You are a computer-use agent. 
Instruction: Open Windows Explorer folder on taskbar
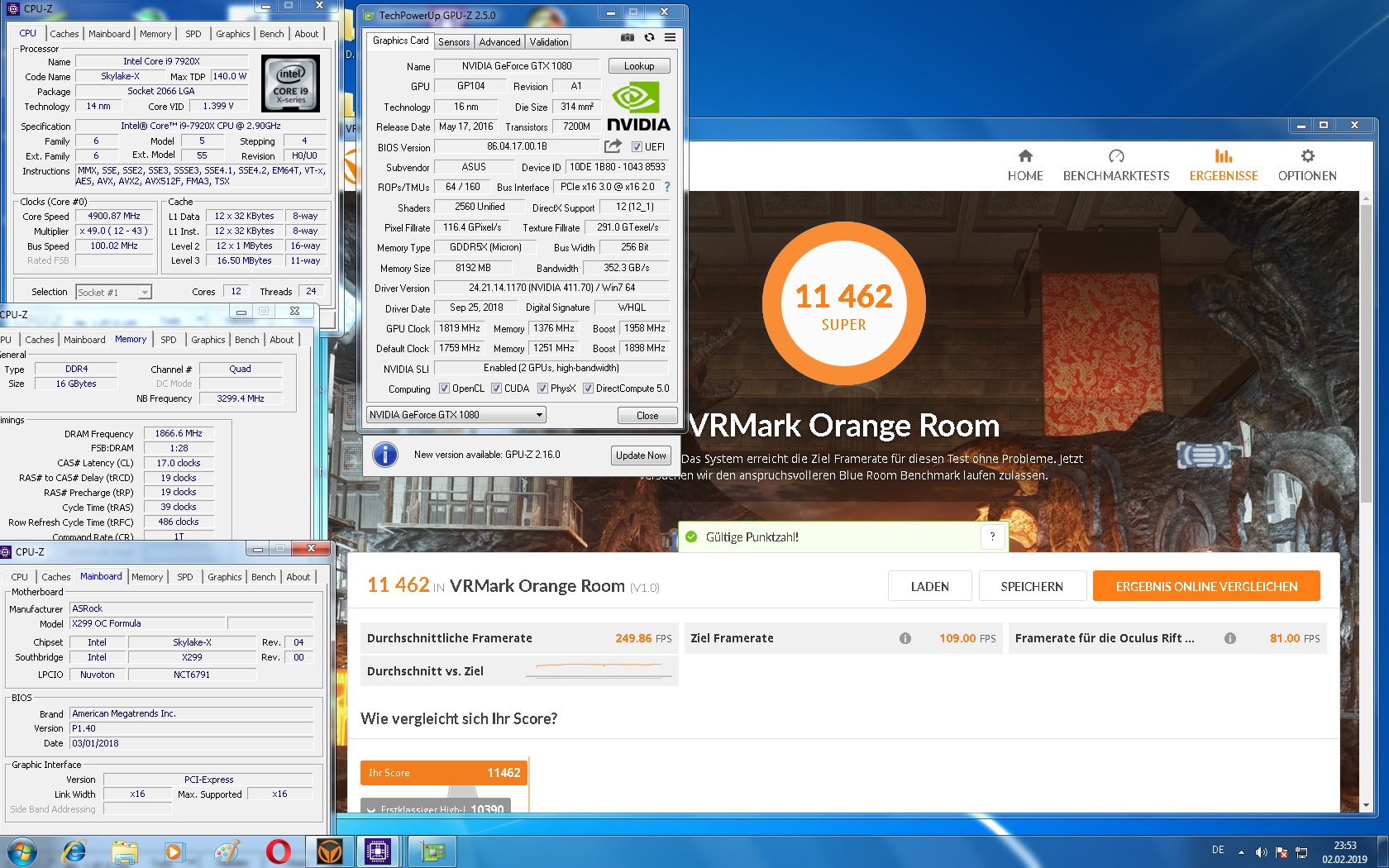pos(125,851)
